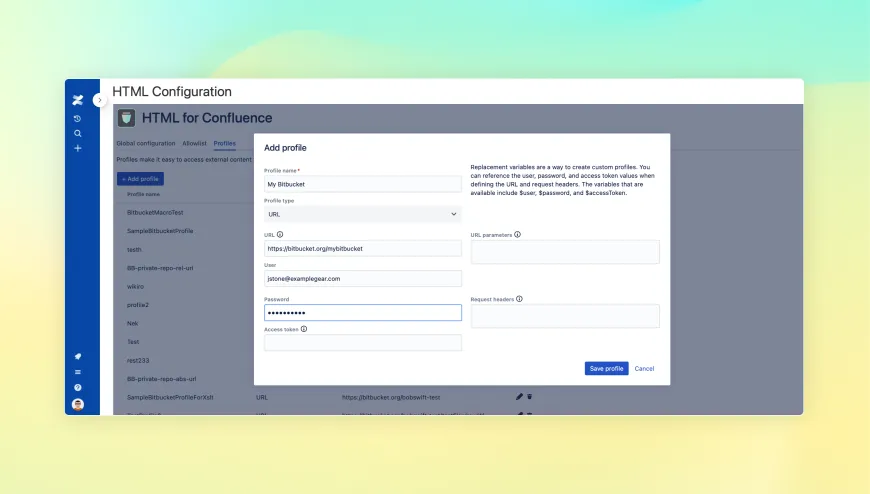
Task: Open the Profile type dropdown
Action: pyautogui.click(x=362, y=214)
